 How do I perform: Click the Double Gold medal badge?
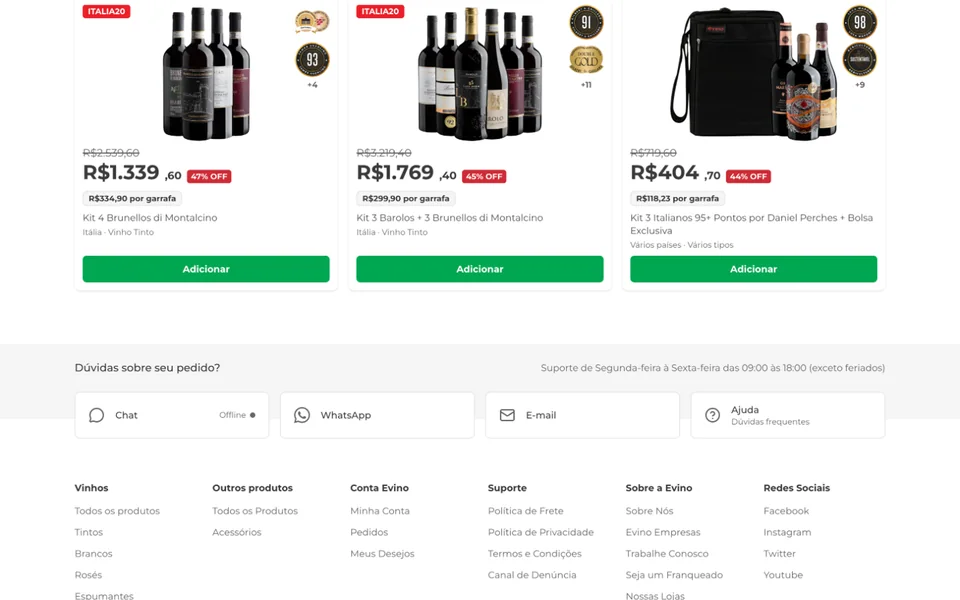pyautogui.click(x=586, y=60)
